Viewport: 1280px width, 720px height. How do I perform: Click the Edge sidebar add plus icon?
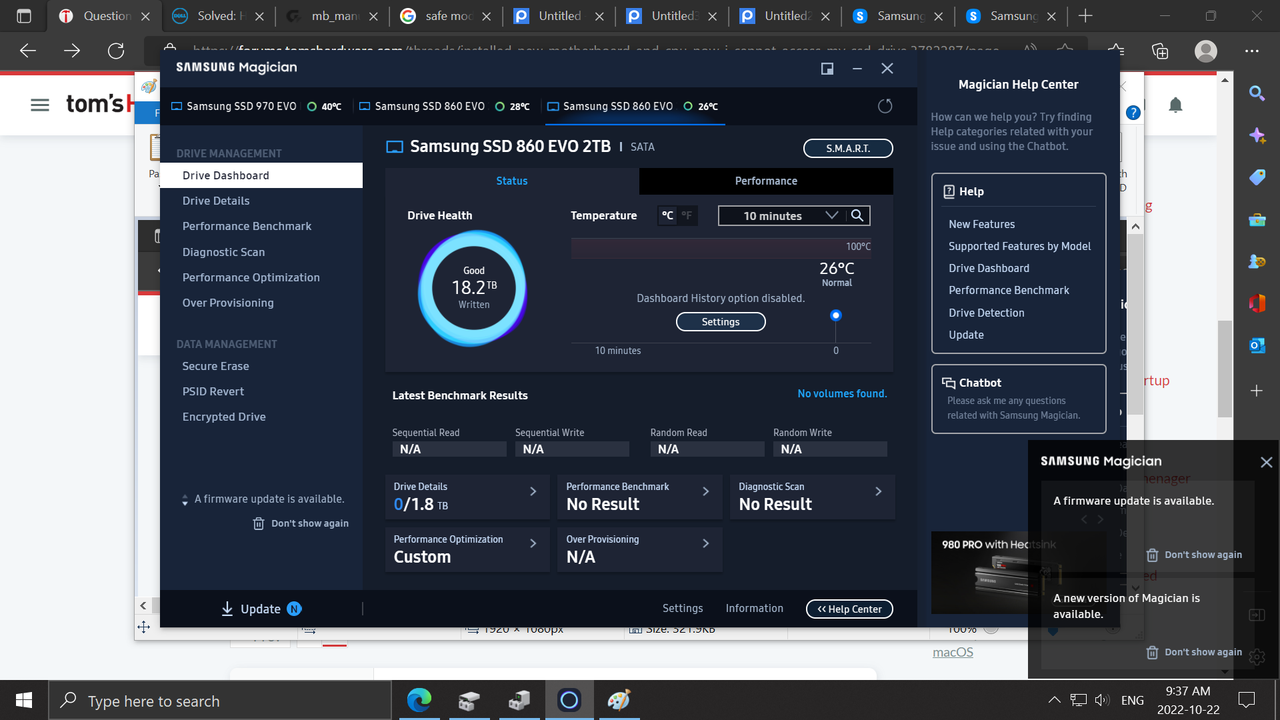click(1257, 389)
